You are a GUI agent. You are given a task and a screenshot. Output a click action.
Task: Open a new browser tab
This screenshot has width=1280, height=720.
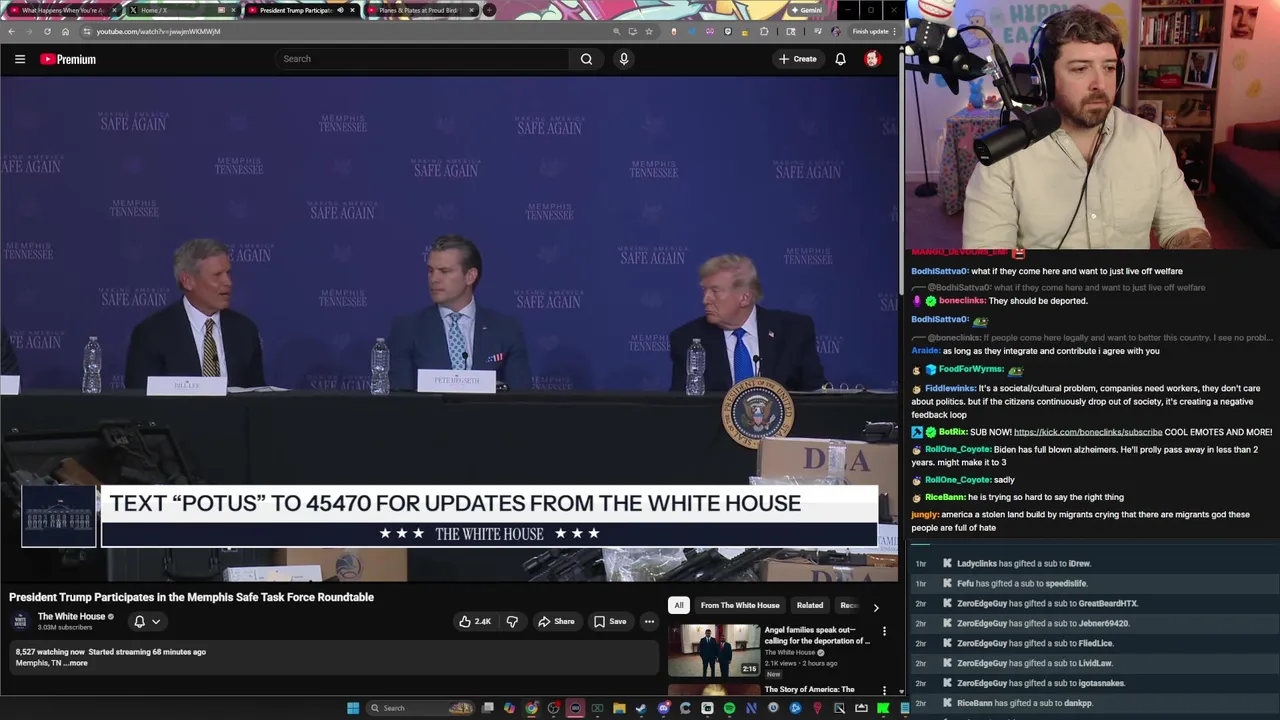coord(489,10)
